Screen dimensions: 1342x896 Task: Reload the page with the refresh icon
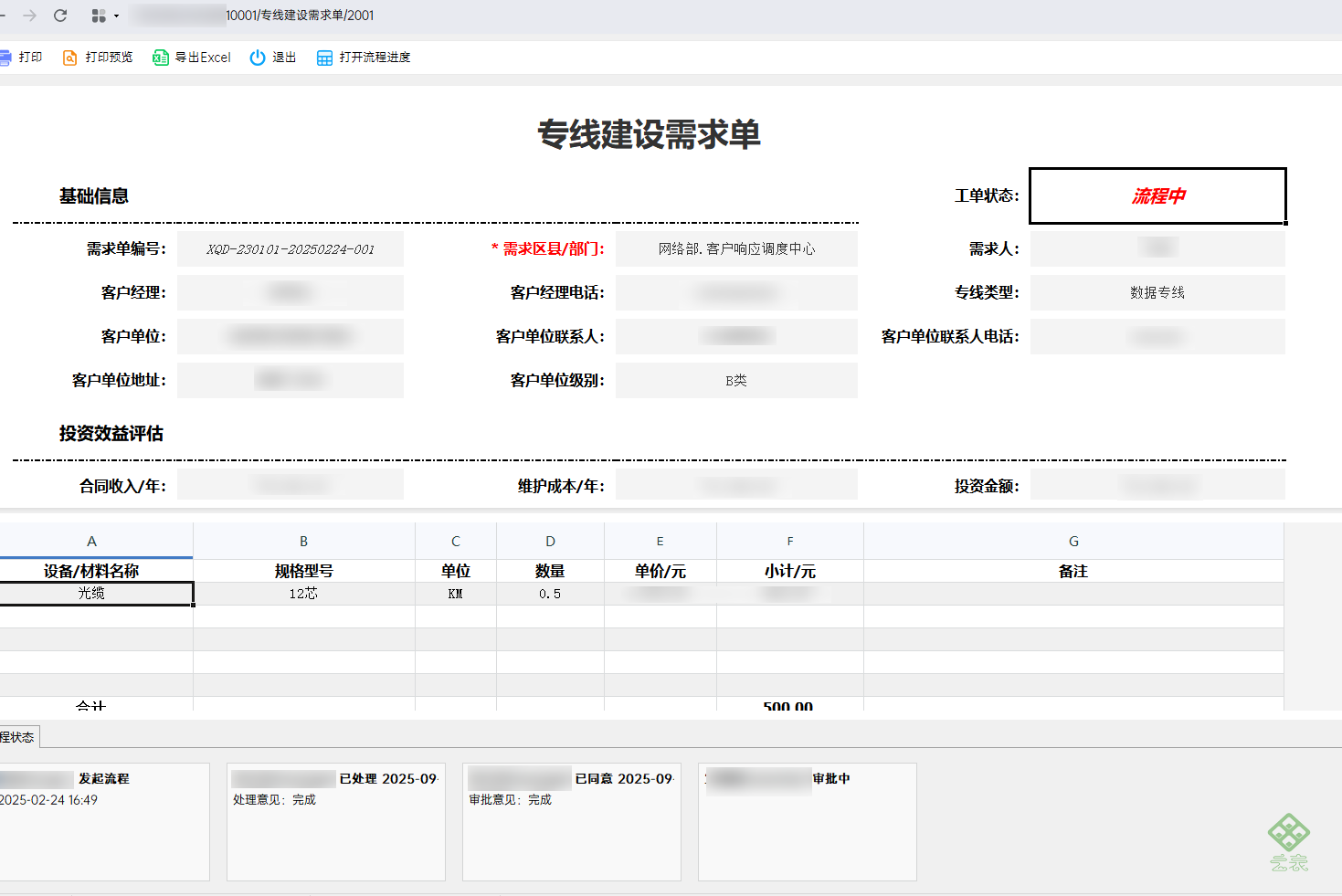(x=60, y=16)
